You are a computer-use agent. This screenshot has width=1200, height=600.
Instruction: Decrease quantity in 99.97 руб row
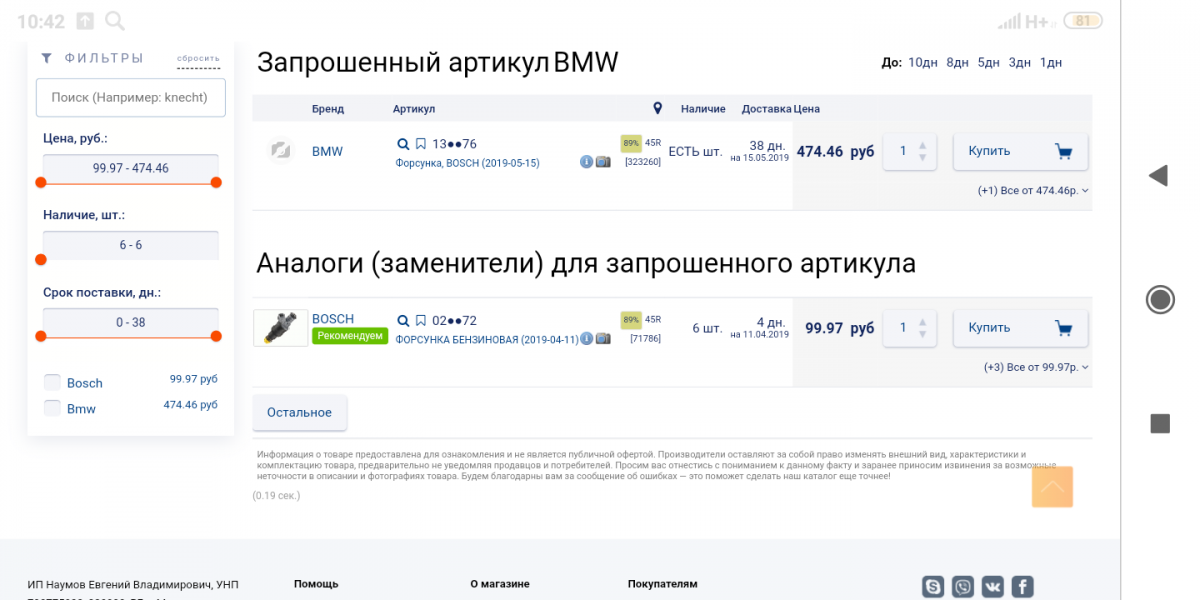click(x=922, y=335)
